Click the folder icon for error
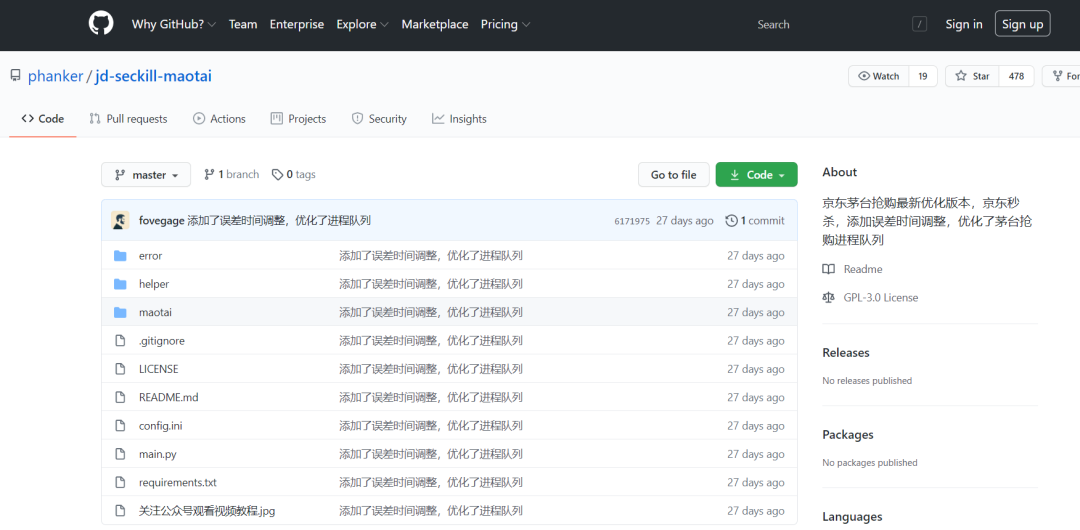1080x530 pixels. 121,256
